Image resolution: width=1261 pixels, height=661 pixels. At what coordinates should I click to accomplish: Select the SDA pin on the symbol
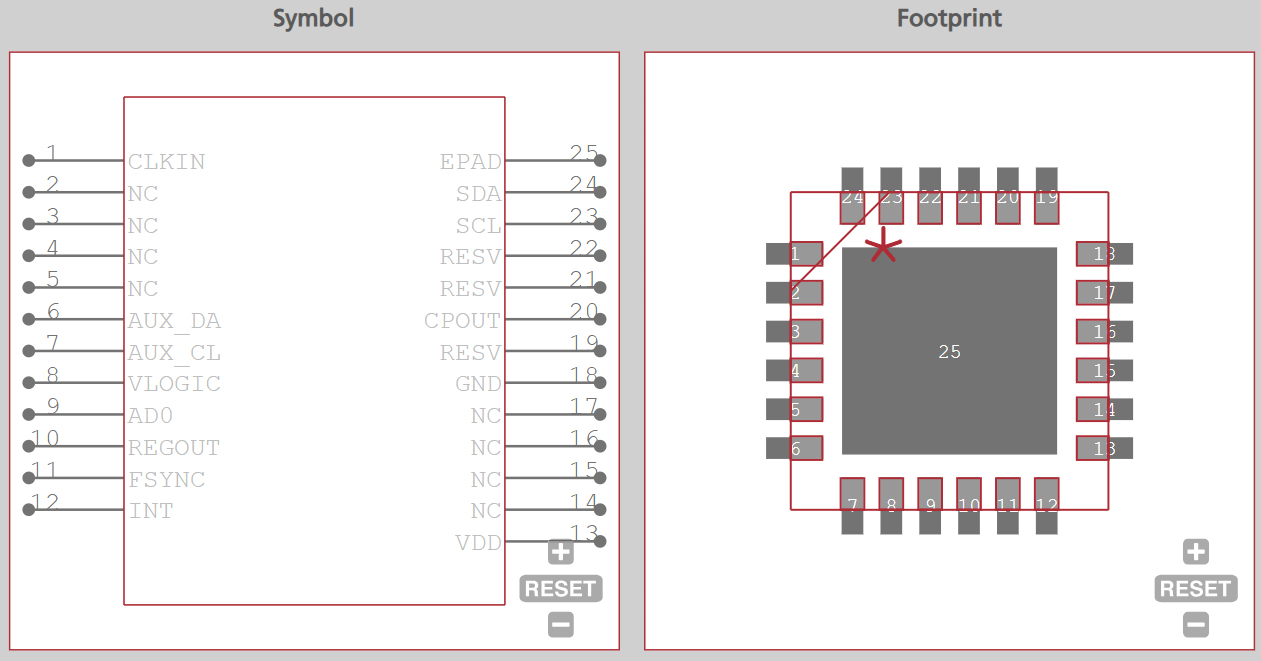tap(479, 193)
